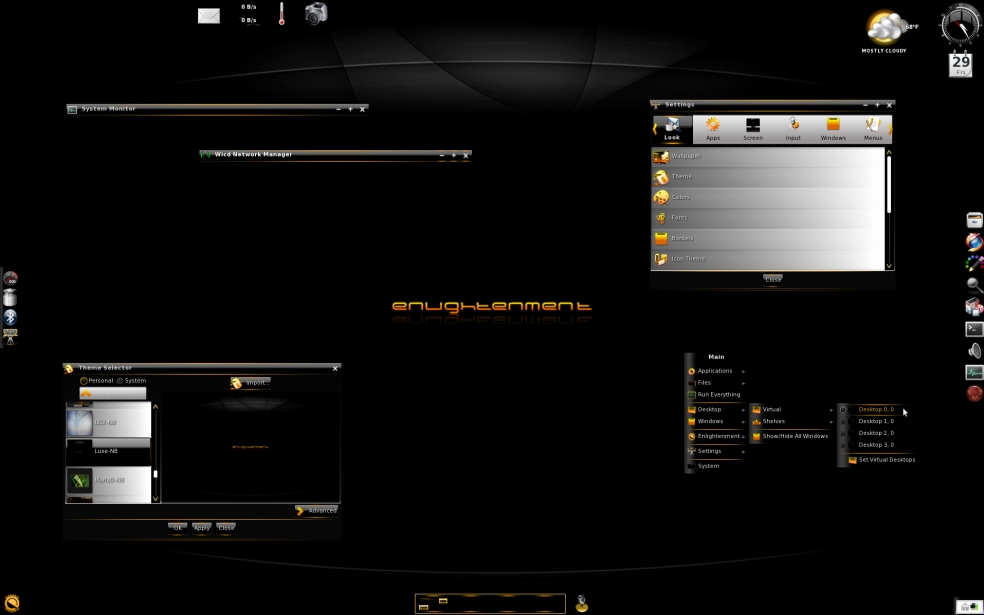Open the Enlightenment start menu button

point(11,603)
